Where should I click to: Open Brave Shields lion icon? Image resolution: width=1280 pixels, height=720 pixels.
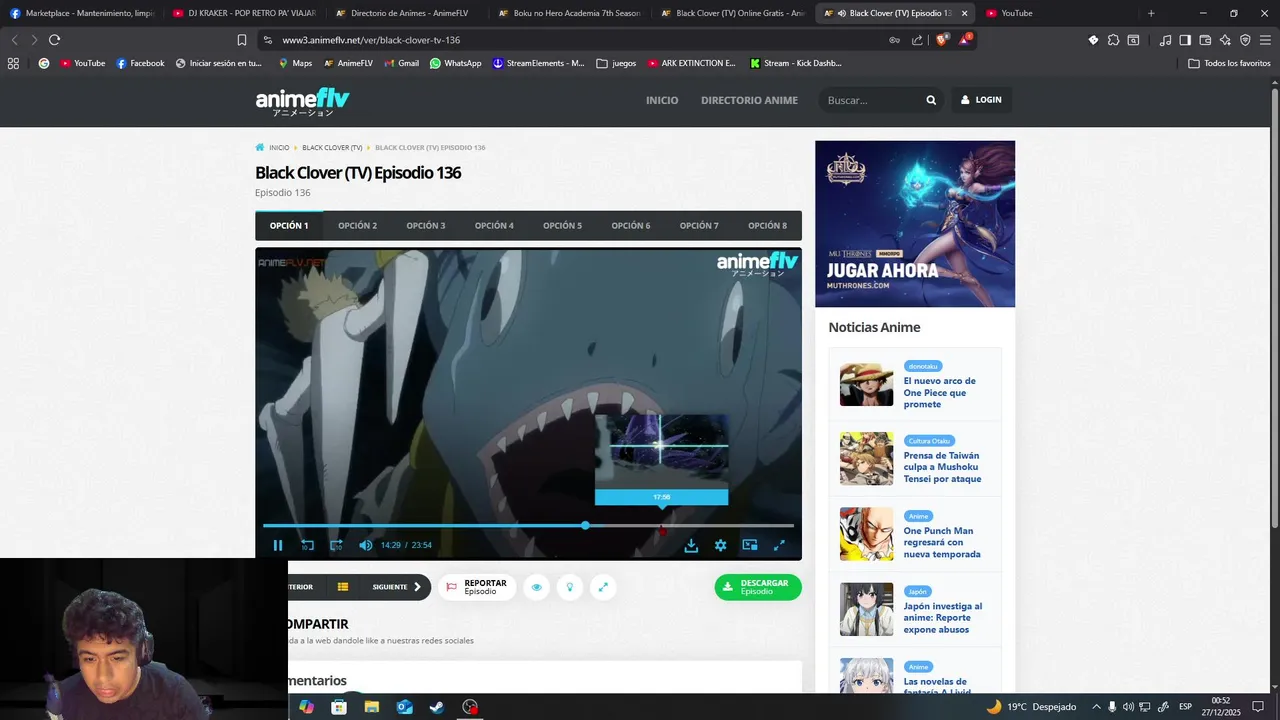(942, 40)
